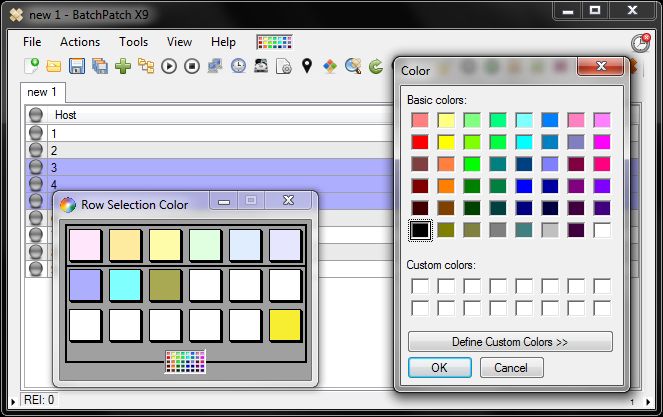Open the blue clock scheduler toolbar icon

click(x=238, y=66)
